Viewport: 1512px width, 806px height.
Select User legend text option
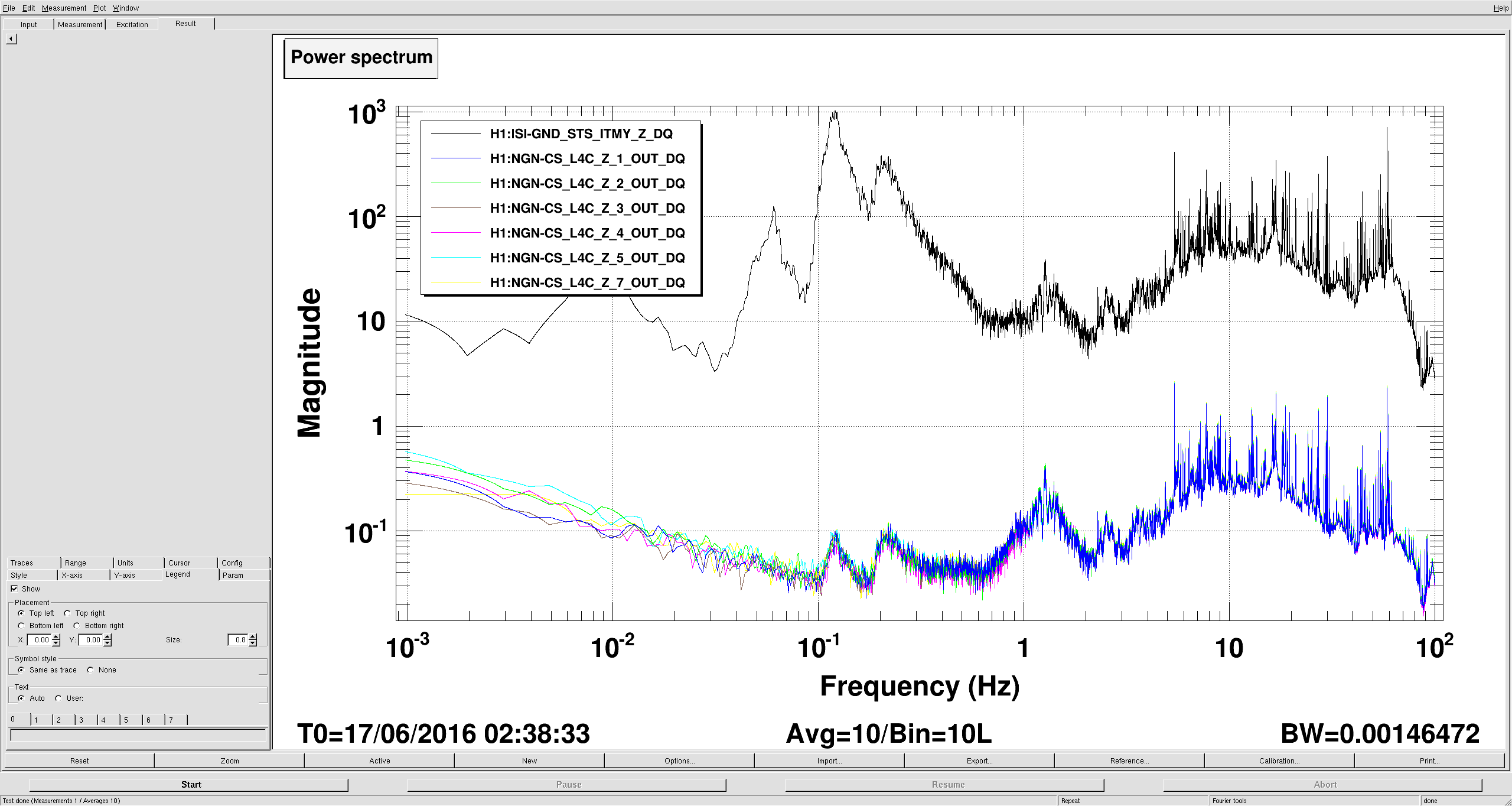[x=58, y=698]
